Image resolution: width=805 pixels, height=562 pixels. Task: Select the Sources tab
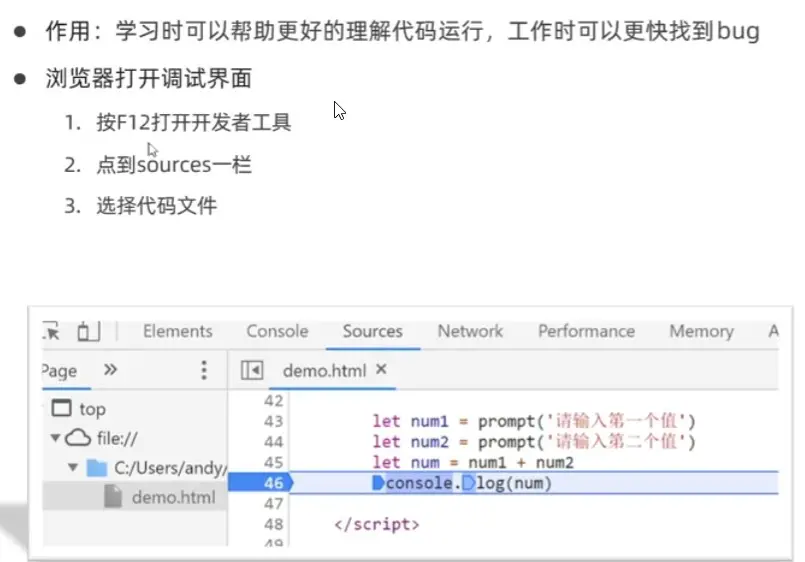pyautogui.click(x=373, y=331)
